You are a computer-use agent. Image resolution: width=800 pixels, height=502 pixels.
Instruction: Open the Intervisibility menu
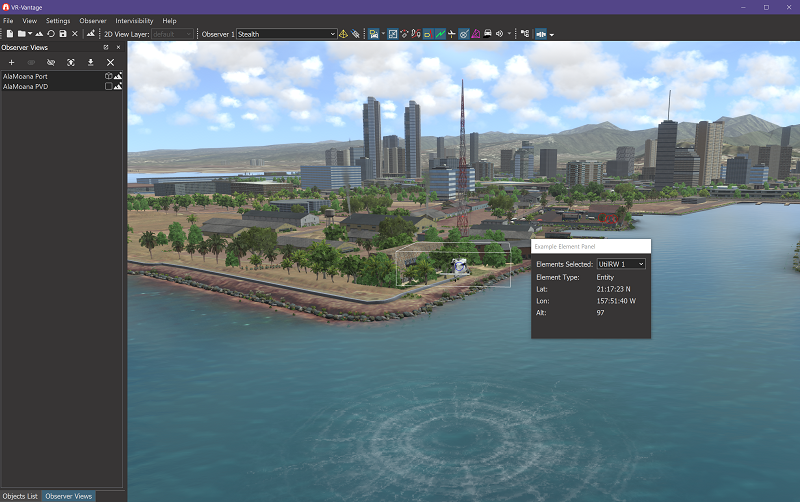tap(134, 21)
